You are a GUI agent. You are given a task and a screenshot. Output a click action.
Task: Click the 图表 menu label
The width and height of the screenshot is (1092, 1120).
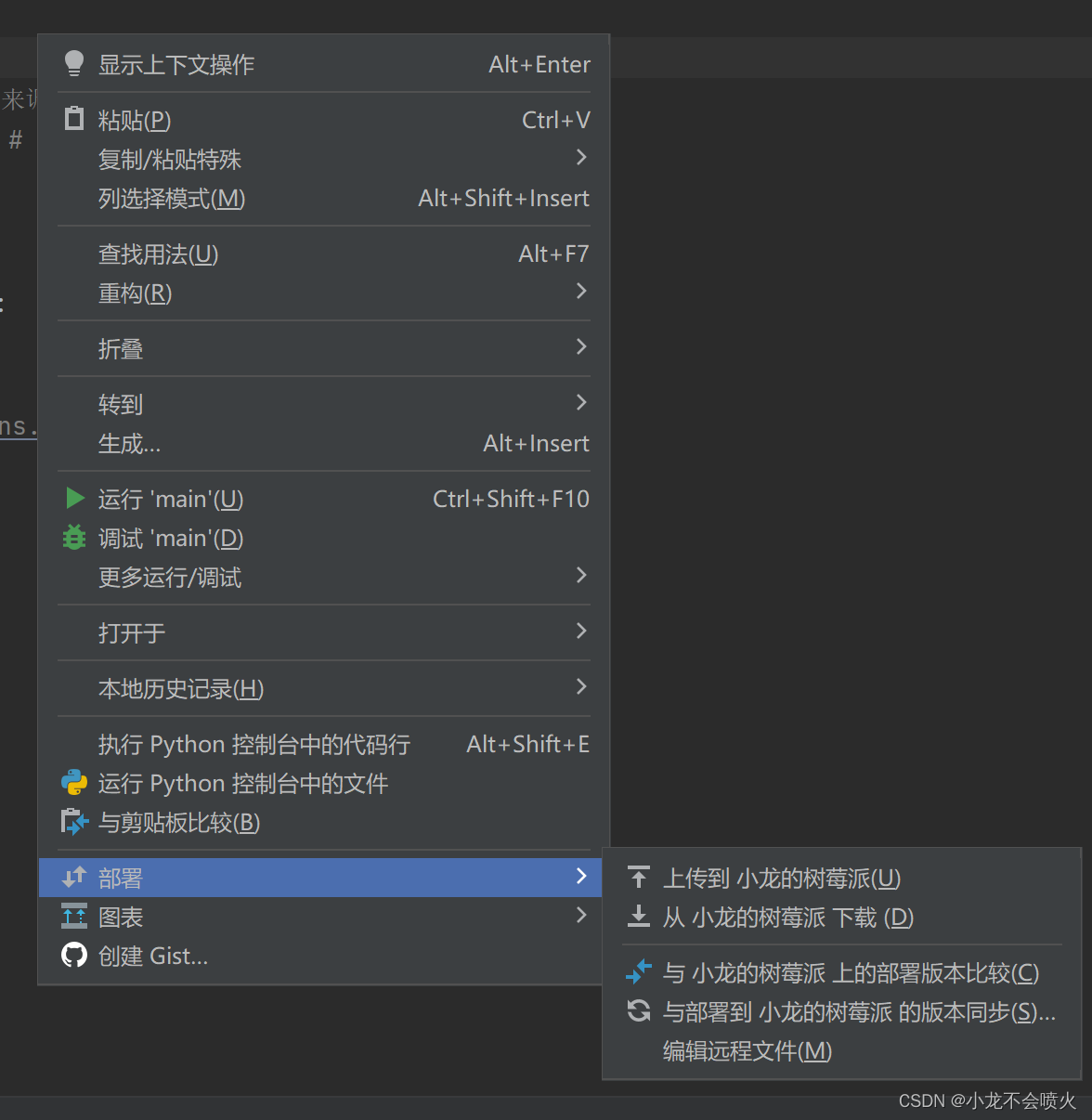(121, 917)
